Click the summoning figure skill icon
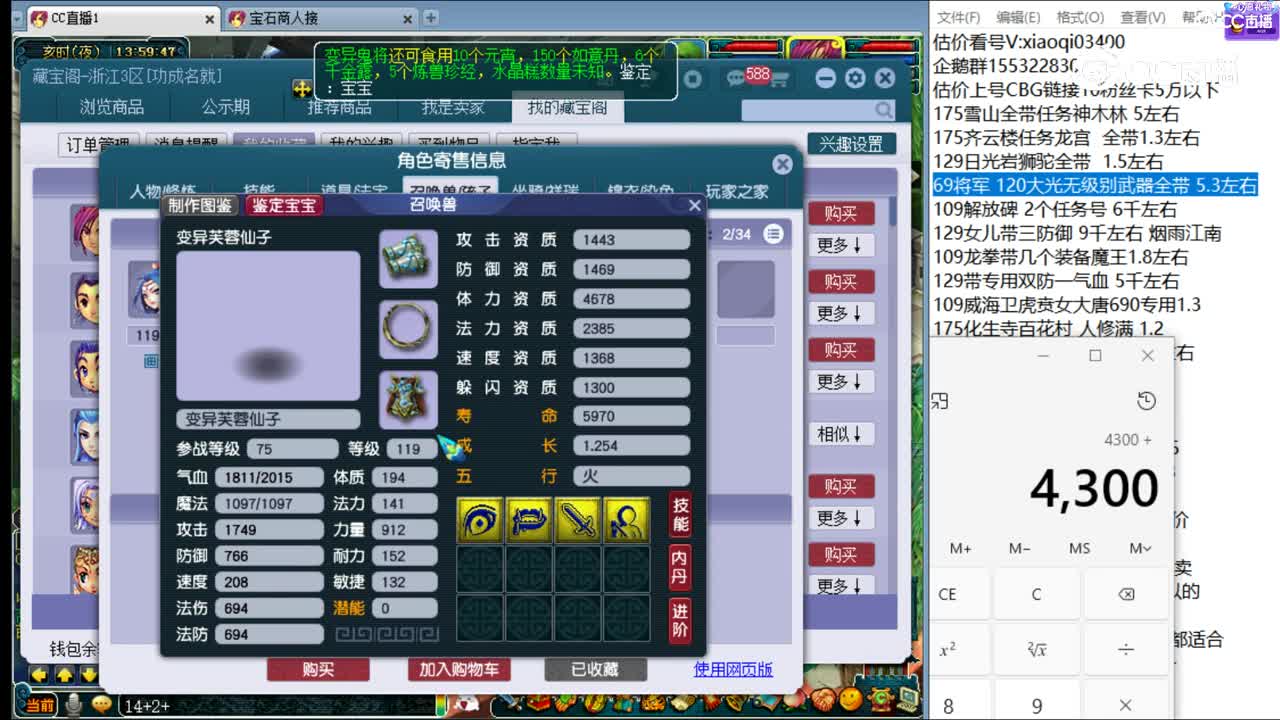The image size is (1280, 720). point(627,519)
